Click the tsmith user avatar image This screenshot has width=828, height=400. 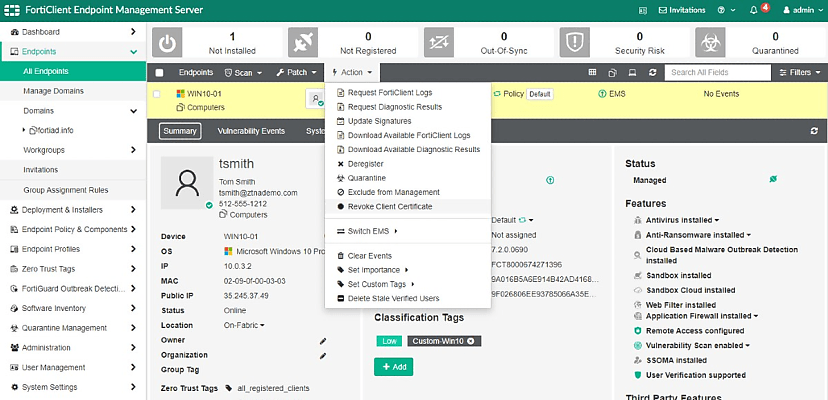187,183
